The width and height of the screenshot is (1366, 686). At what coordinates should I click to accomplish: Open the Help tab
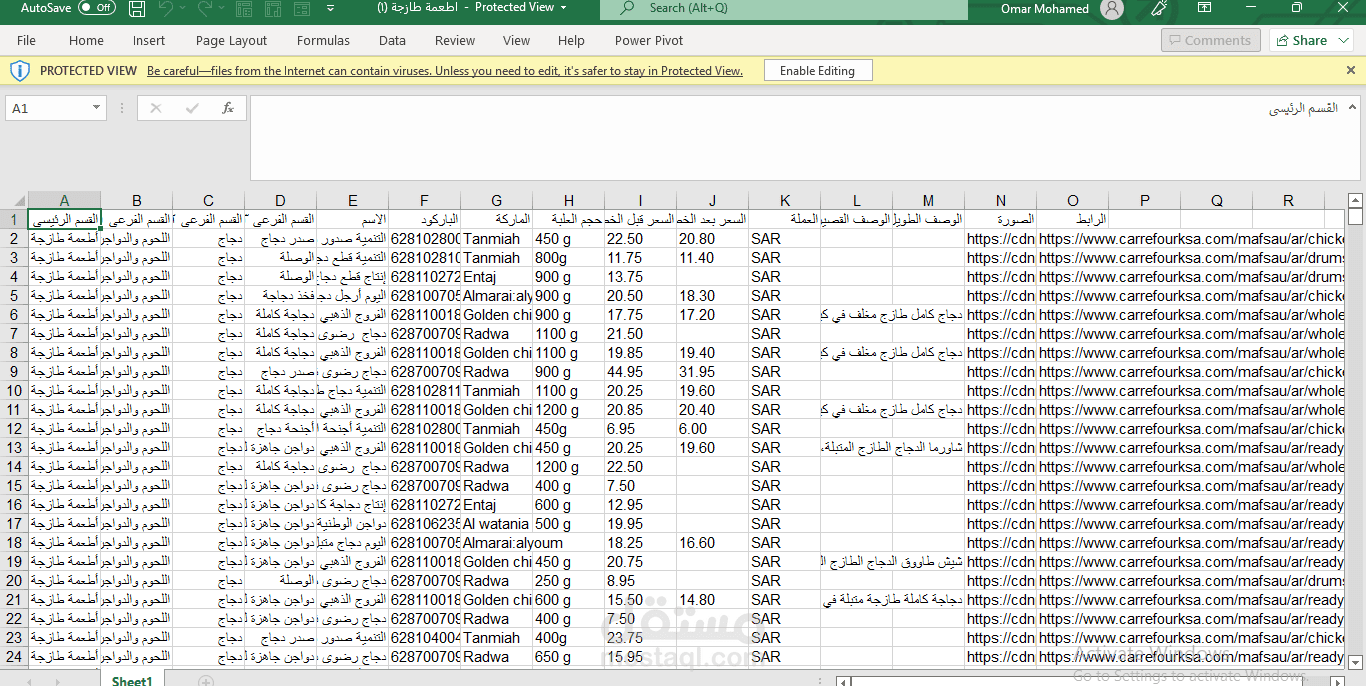tap(571, 41)
